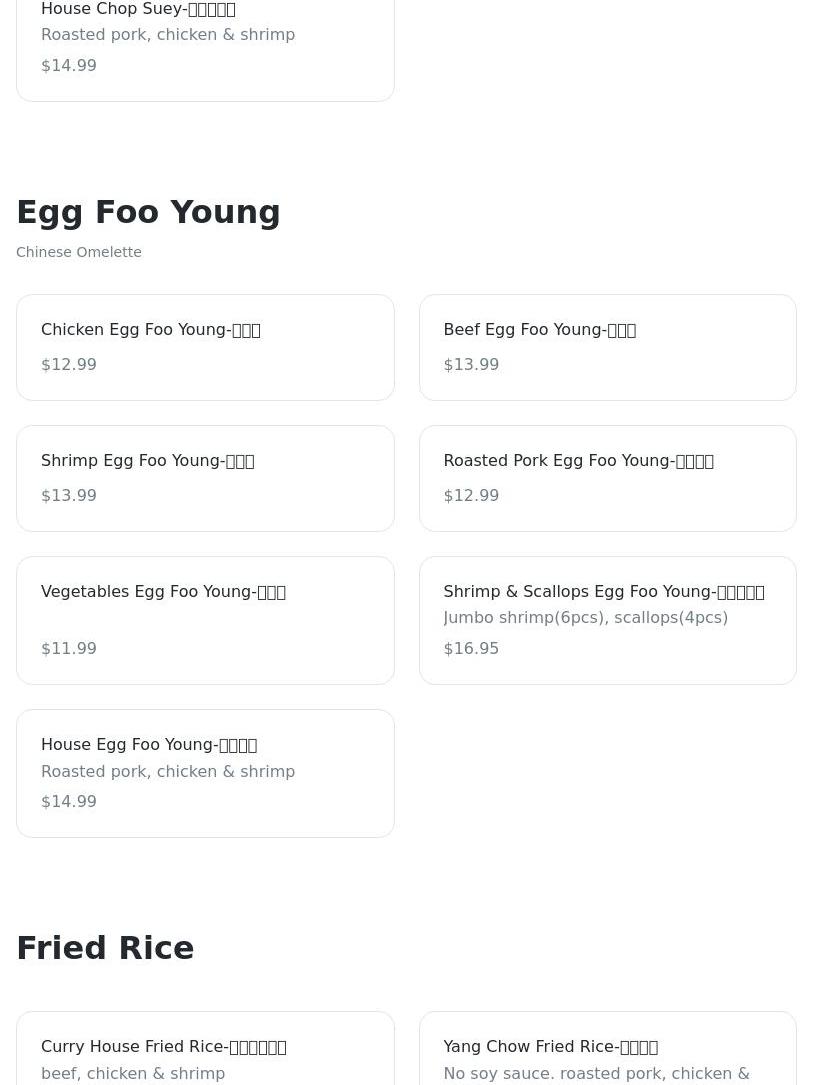Screen dimensions: 813x1085
Task: Click the Egg Foo Young section heading
Action: (x=148, y=212)
